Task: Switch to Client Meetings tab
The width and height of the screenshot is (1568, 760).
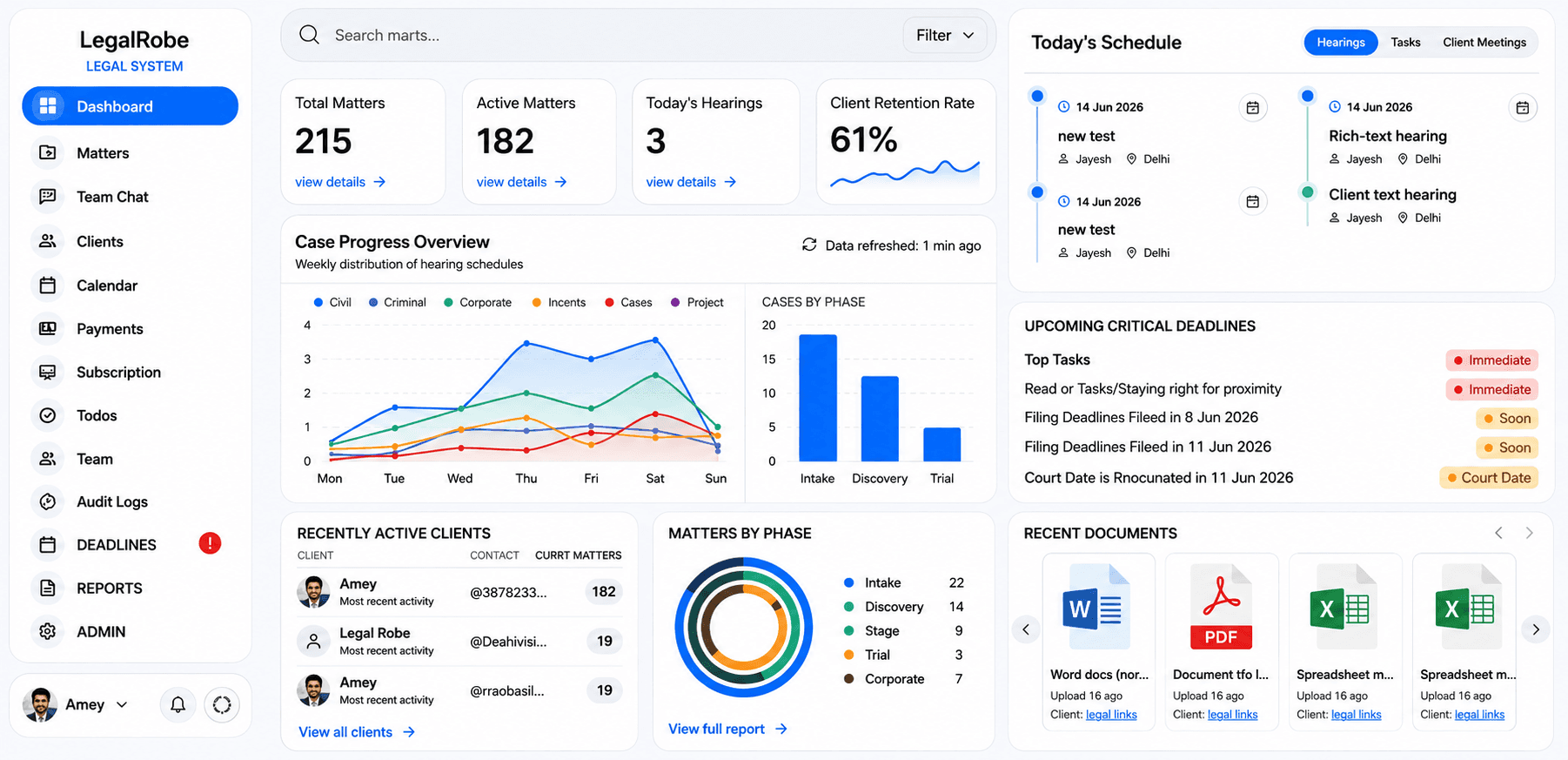Action: [x=1484, y=42]
